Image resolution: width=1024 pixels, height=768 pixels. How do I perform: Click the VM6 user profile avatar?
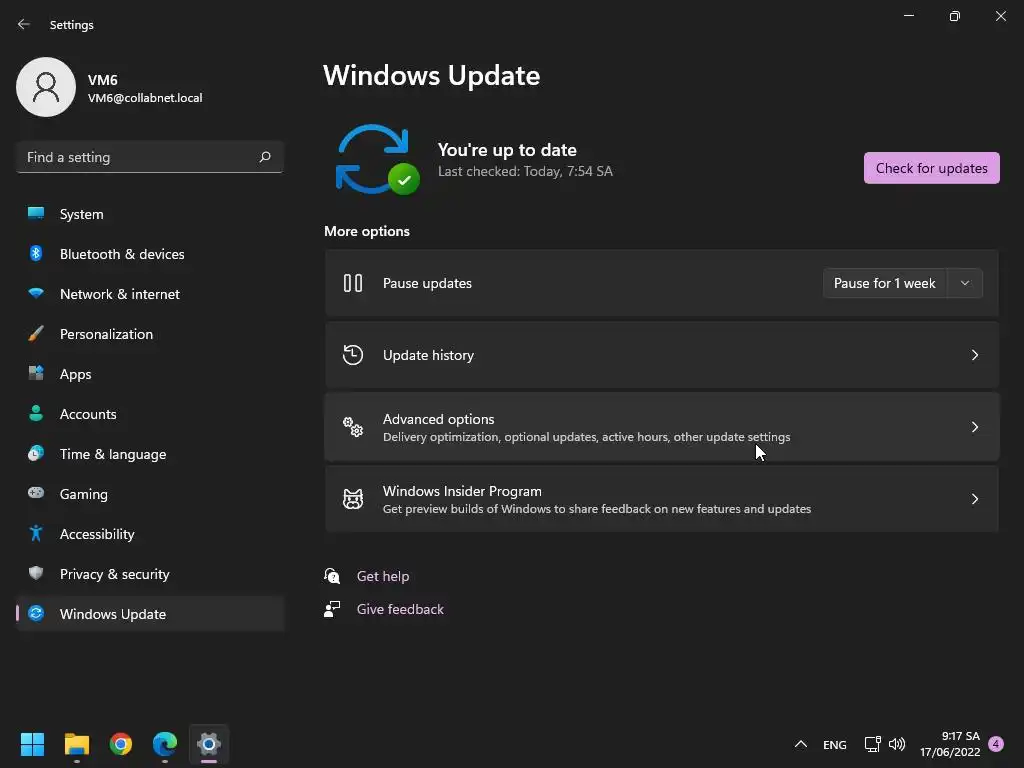pos(46,87)
